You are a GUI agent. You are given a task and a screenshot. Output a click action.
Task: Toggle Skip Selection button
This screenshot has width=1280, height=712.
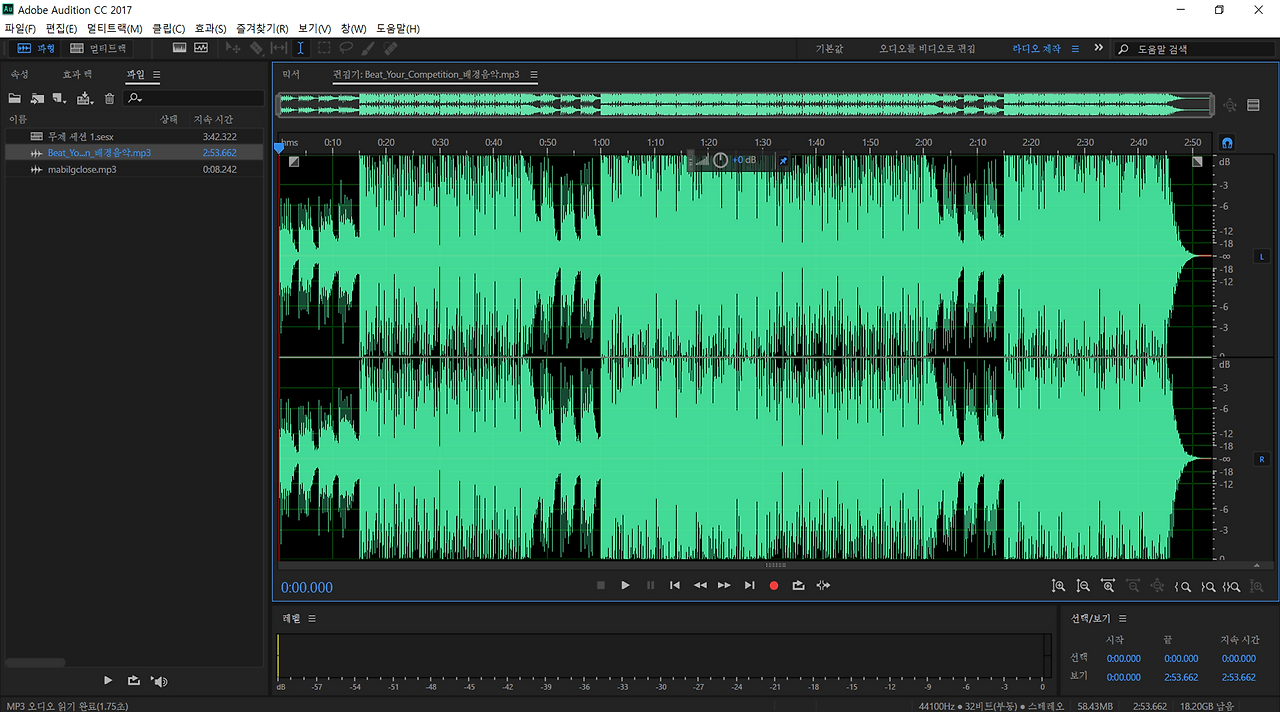click(823, 585)
